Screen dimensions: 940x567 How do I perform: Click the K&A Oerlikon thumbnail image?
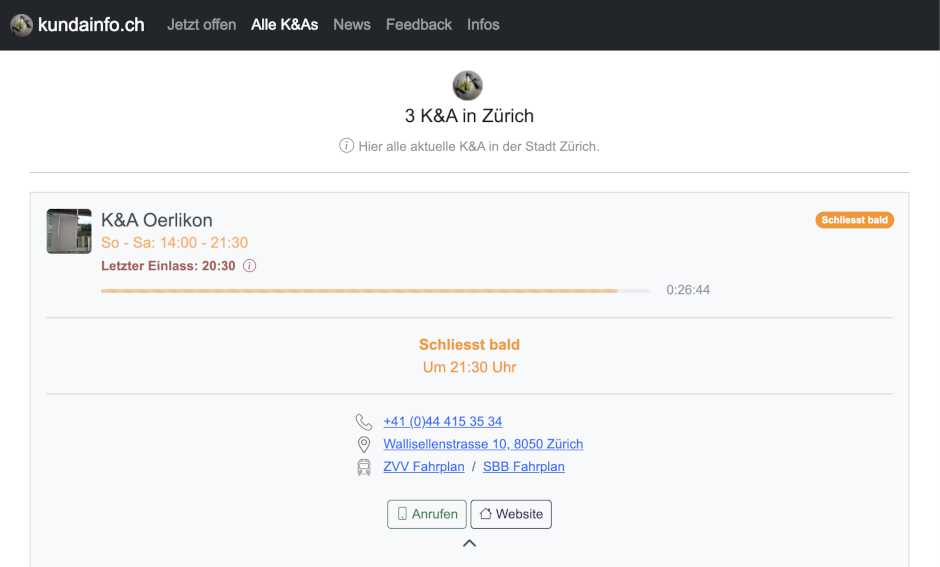[x=69, y=231]
